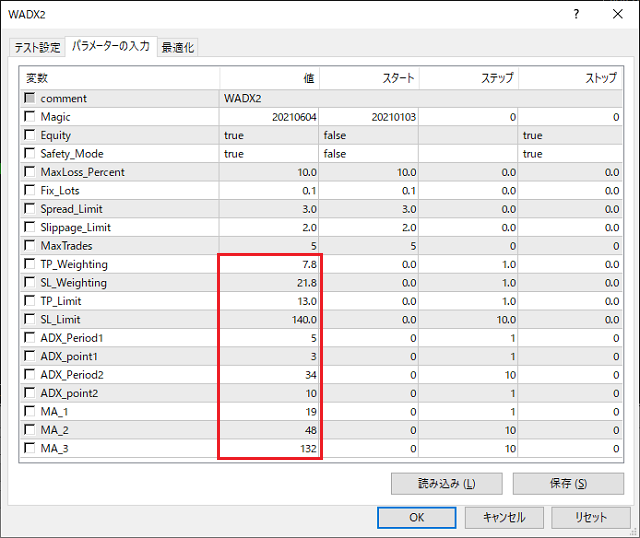
Task: Select the TP_Weighting value 7.8
Action: [x=269, y=264]
